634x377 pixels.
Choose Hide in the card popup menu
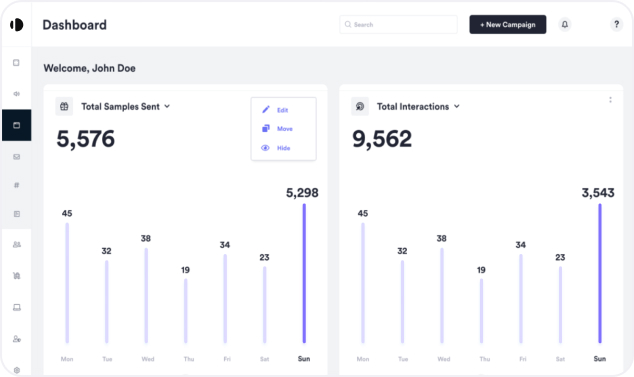click(x=276, y=148)
